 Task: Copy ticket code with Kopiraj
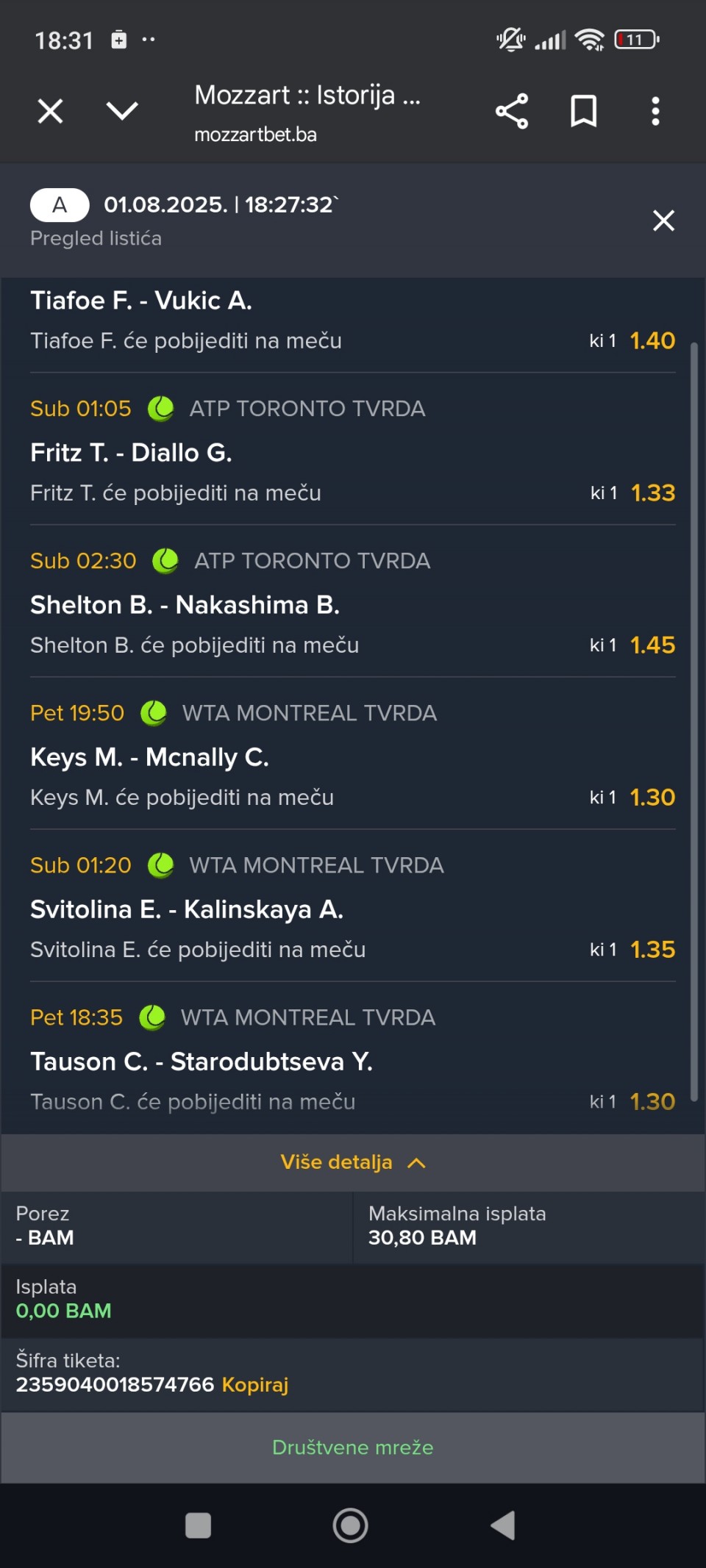(x=255, y=1384)
